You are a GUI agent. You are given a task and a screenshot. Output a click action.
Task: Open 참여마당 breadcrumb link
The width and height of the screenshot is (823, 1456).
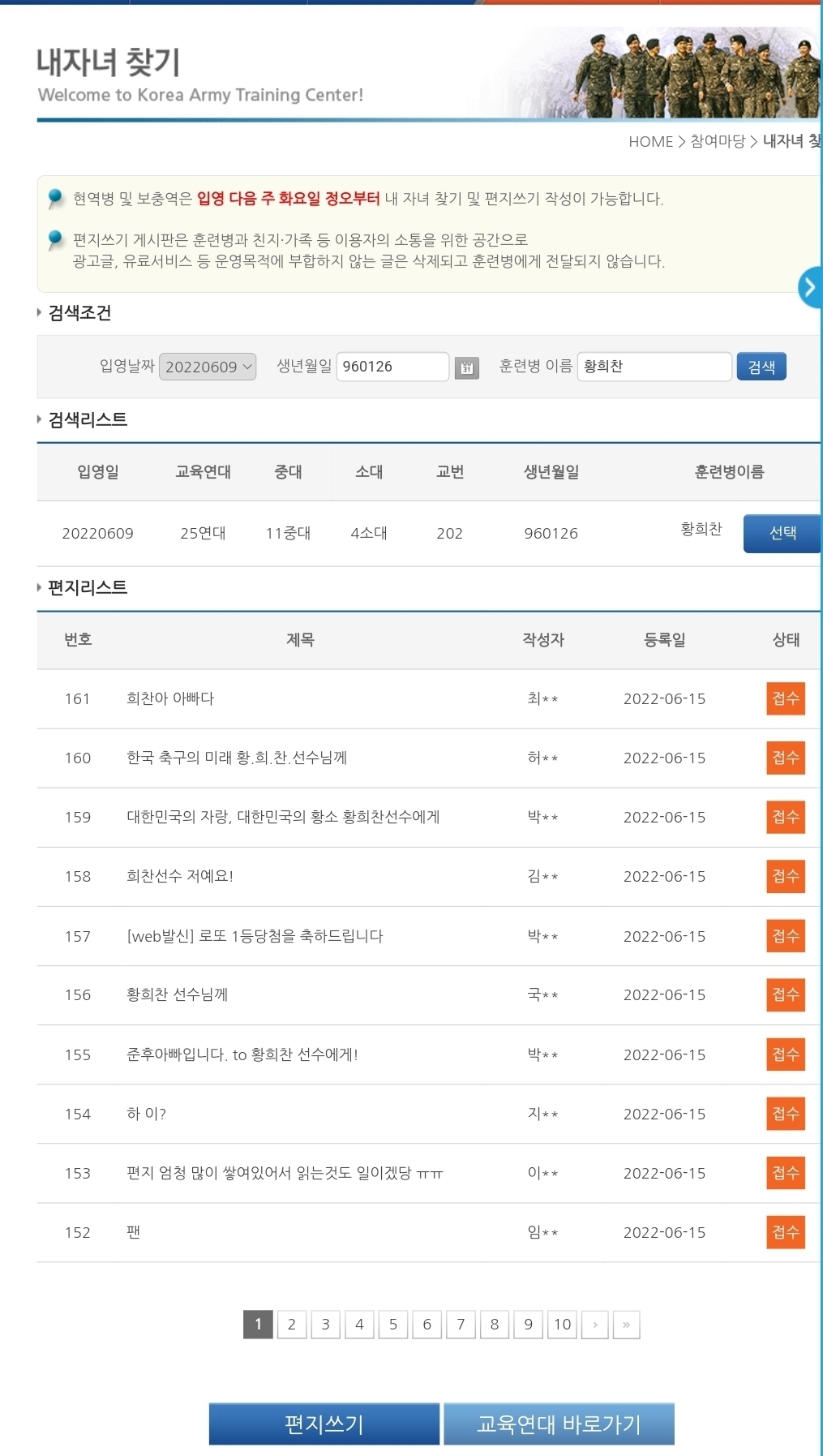click(718, 141)
